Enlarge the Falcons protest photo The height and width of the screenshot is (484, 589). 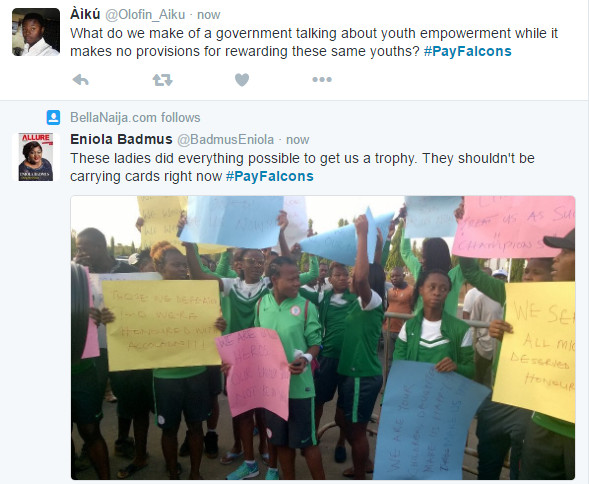[323, 337]
